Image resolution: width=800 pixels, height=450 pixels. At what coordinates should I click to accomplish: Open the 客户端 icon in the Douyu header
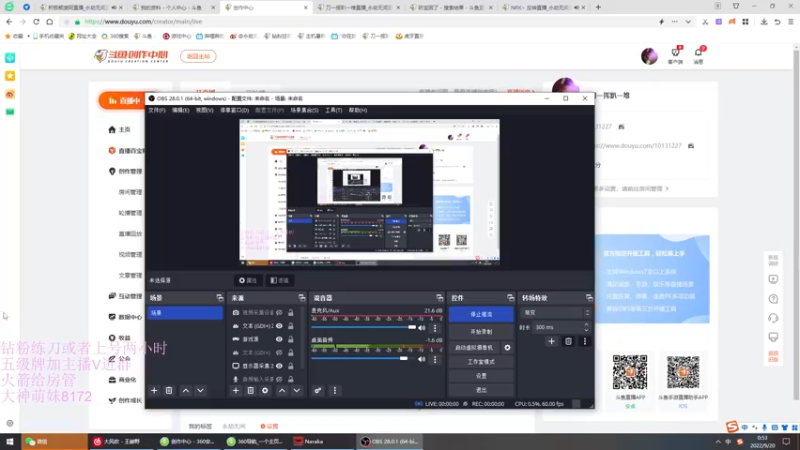[676, 52]
